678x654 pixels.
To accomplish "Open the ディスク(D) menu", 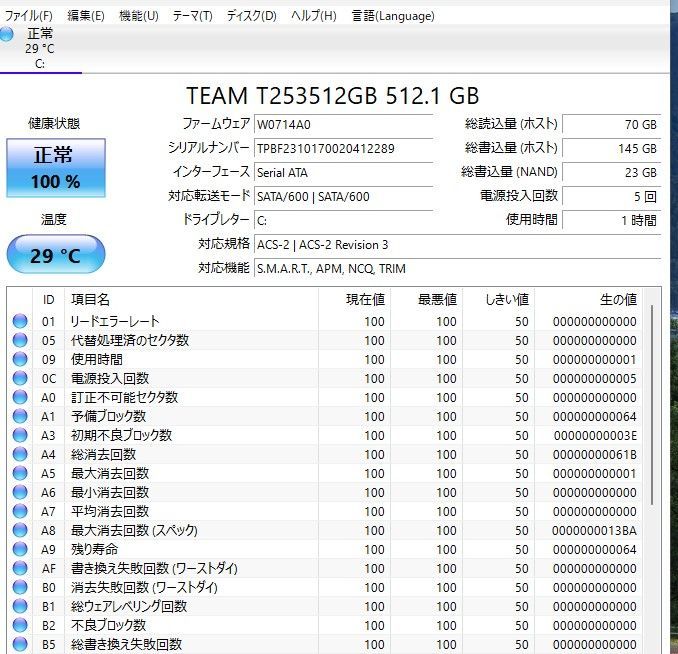I will (252, 16).
